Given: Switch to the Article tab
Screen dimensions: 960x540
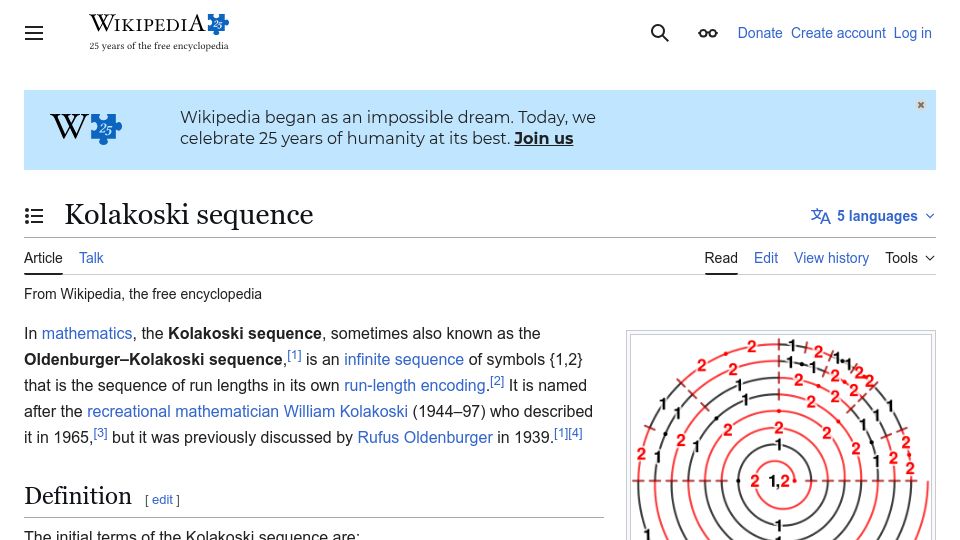Looking at the screenshot, I should tap(43, 258).
